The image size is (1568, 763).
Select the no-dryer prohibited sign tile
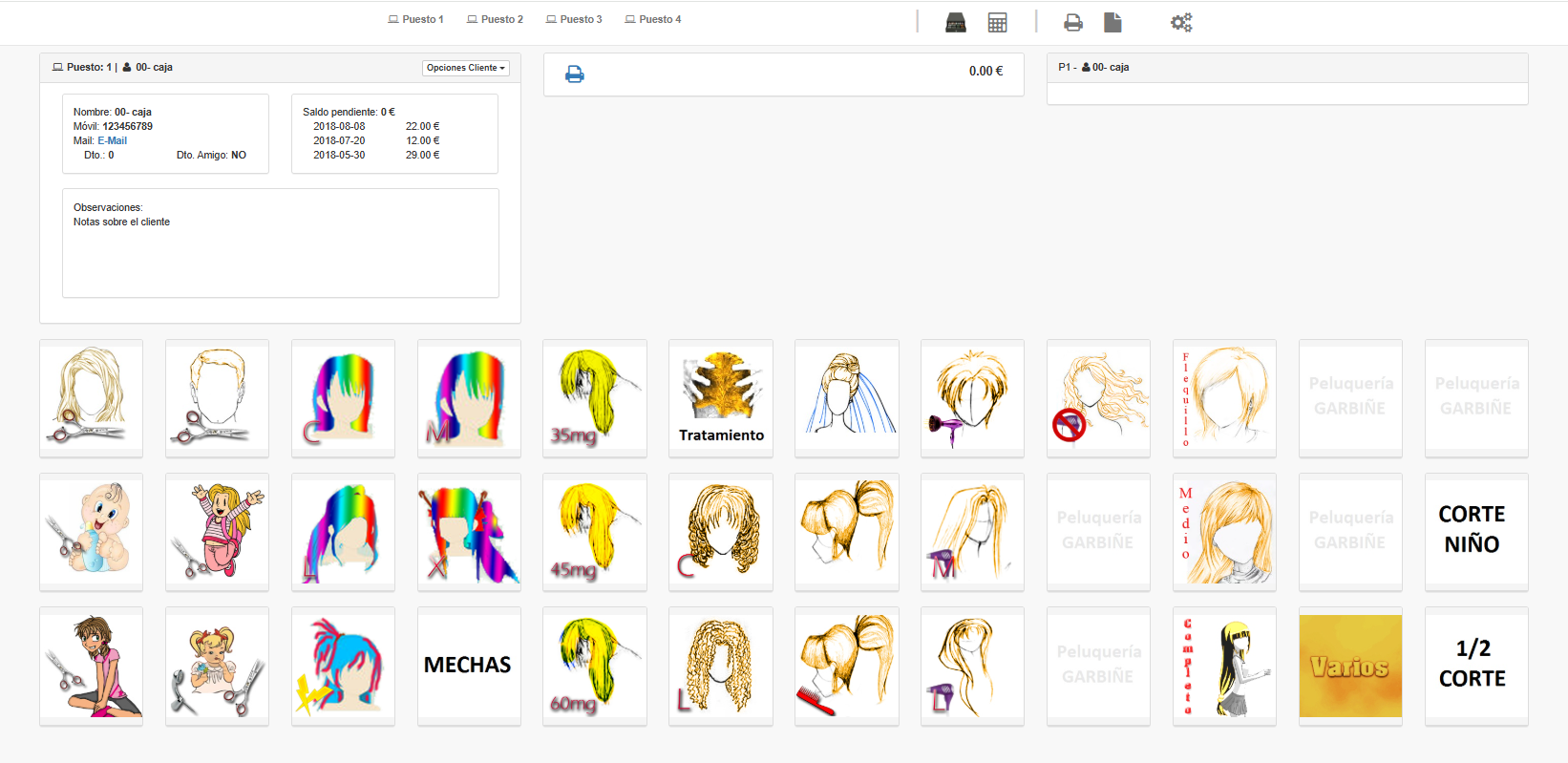point(1098,398)
